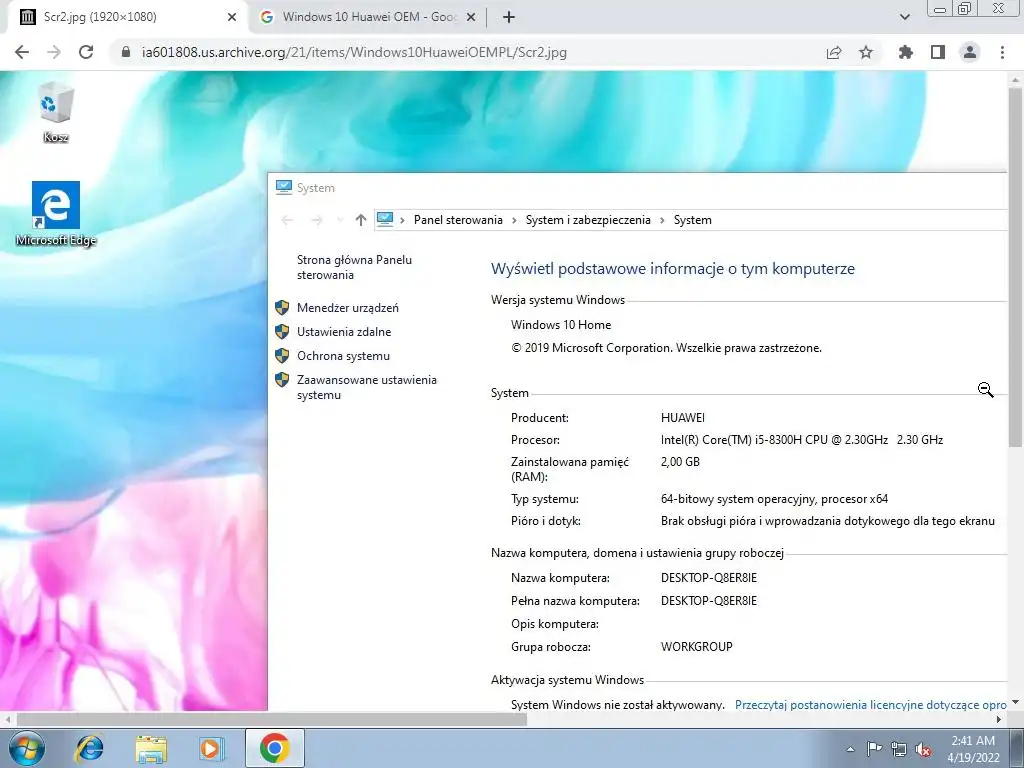This screenshot has height=768, width=1024.
Task: Open Windows Media Player from taskbar
Action: pos(212,748)
